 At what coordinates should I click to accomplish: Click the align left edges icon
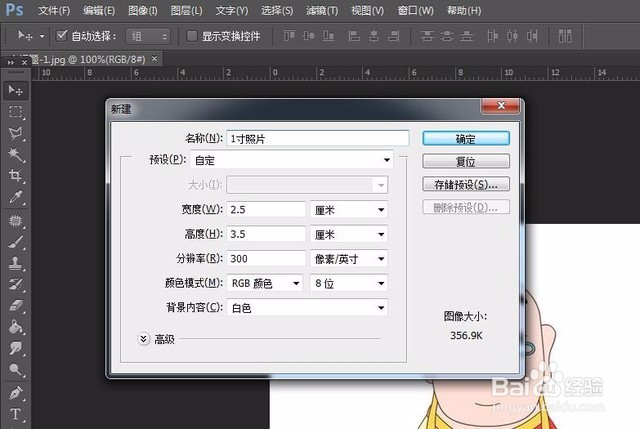(354, 36)
